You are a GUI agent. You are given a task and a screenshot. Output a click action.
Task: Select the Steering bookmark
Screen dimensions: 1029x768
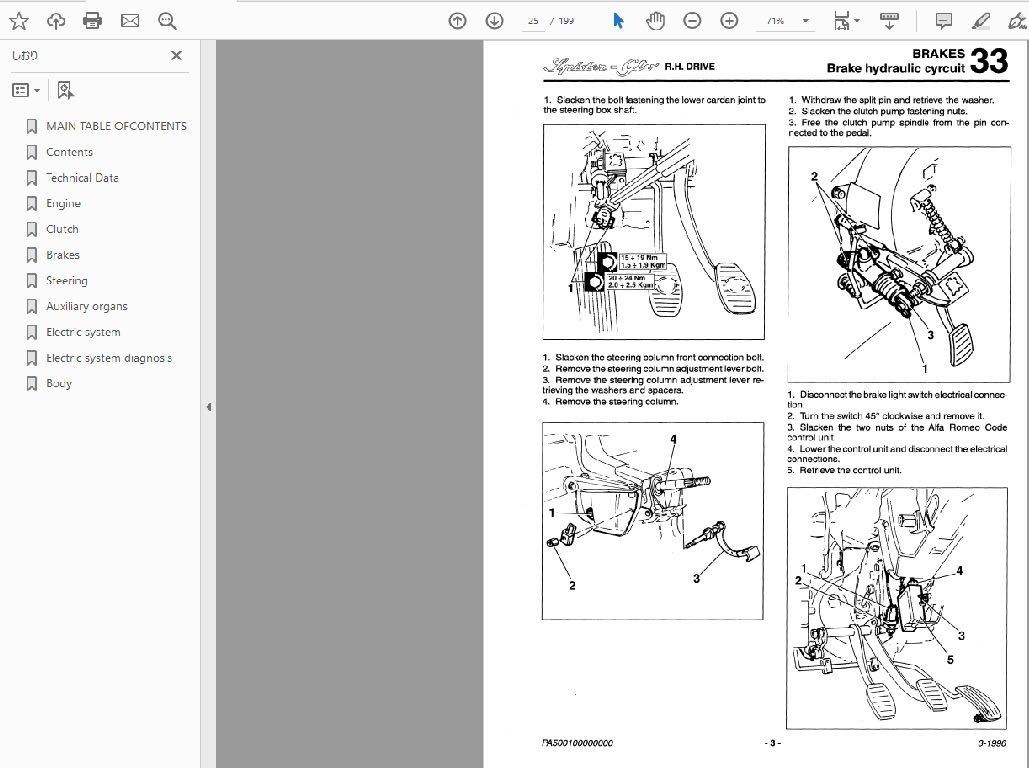coord(66,281)
